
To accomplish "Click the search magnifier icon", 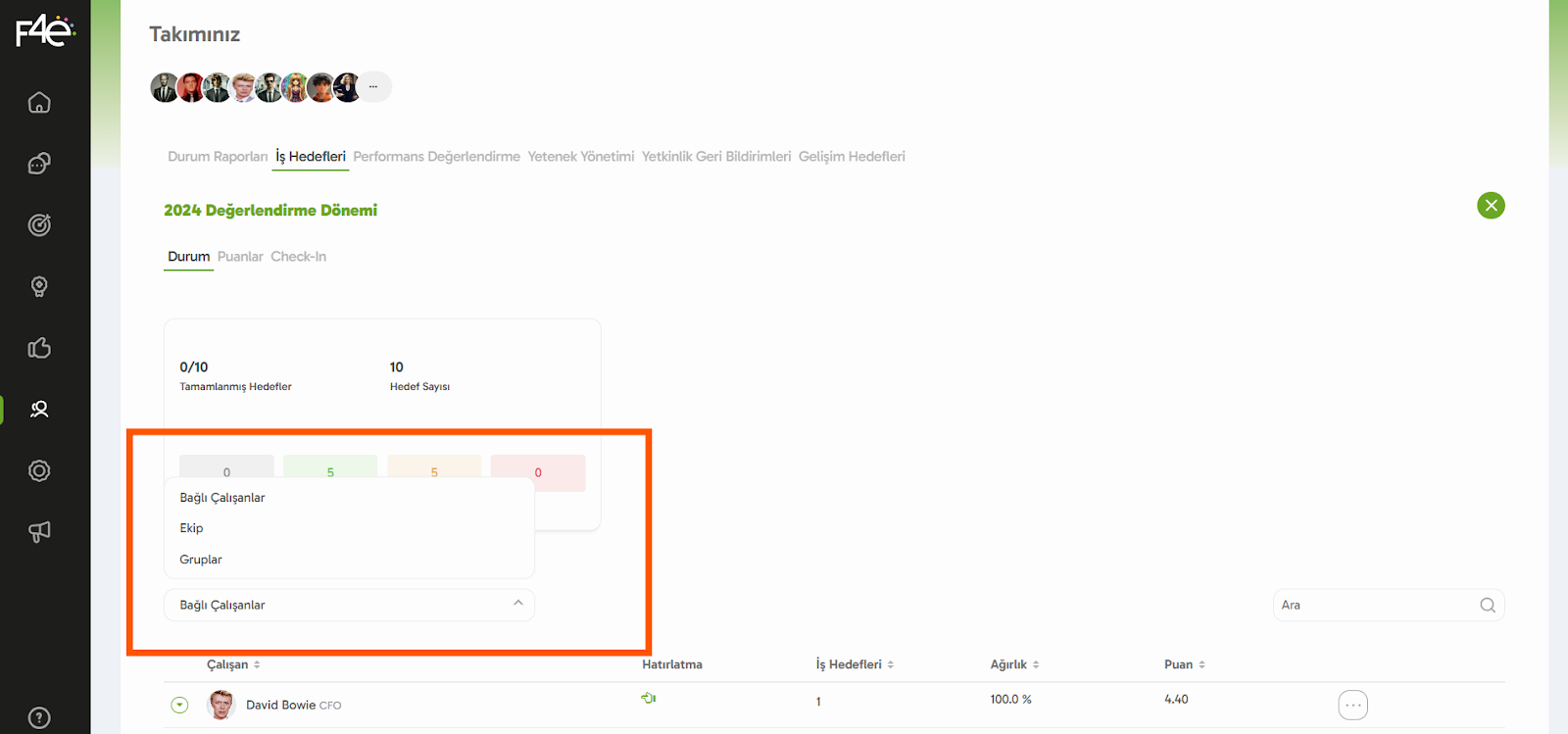I will click(x=1487, y=606).
